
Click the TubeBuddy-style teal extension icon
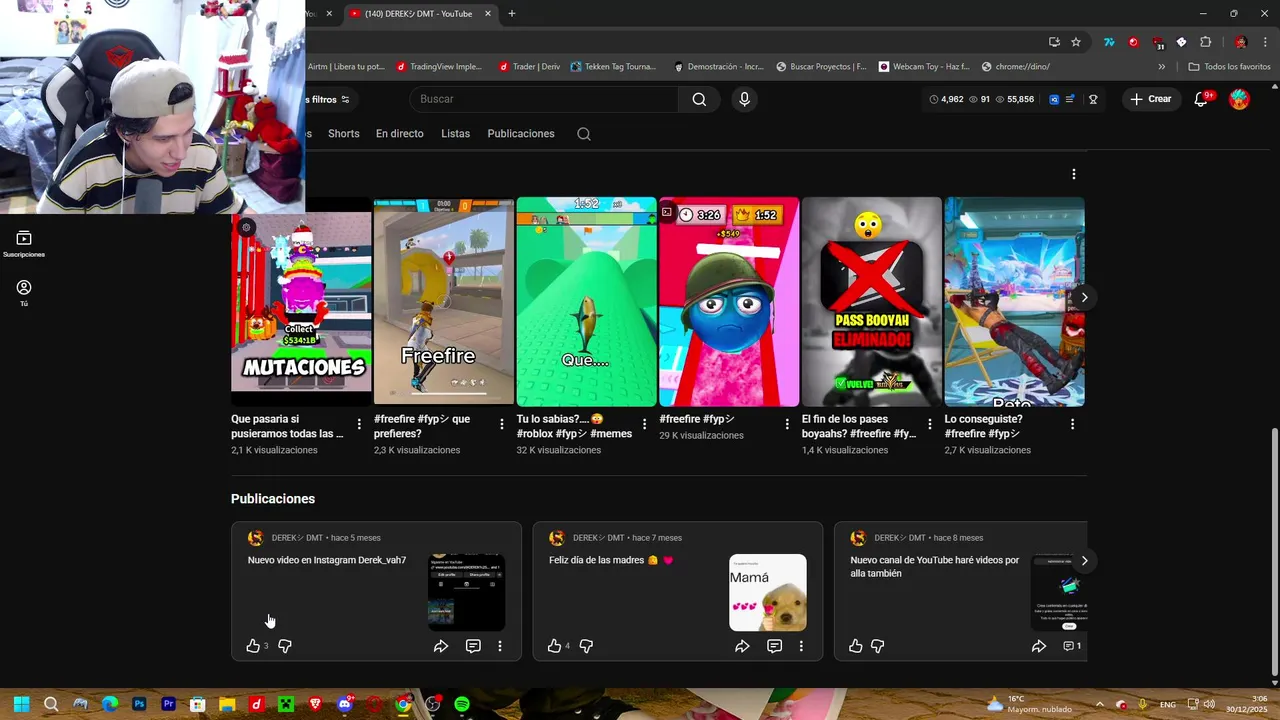1109,42
